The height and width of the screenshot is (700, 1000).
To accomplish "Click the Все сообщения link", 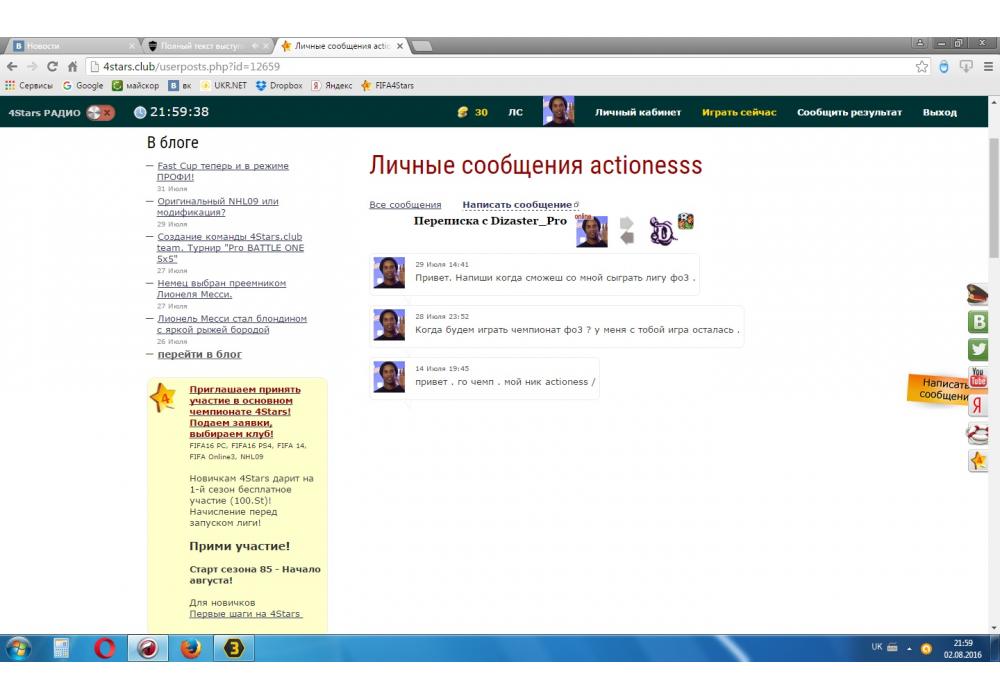I will point(405,205).
